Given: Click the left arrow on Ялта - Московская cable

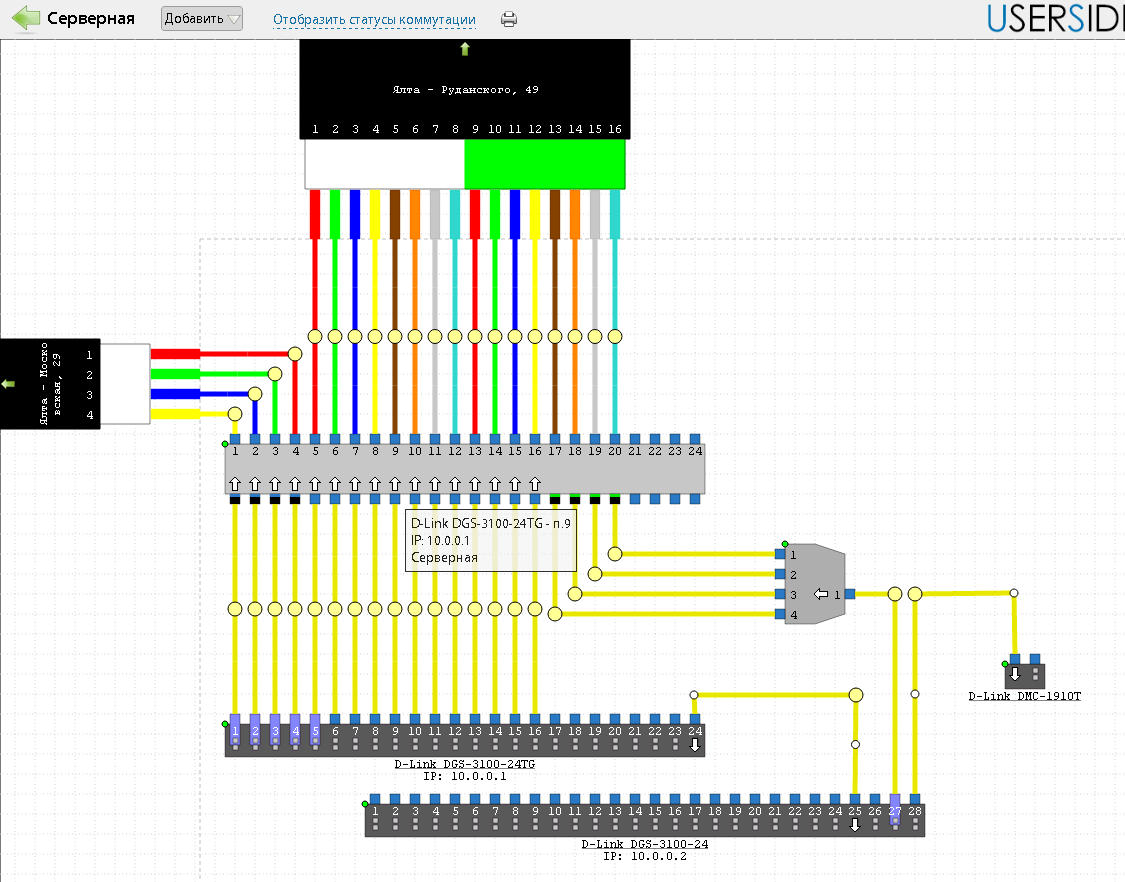Looking at the screenshot, I should (9, 384).
